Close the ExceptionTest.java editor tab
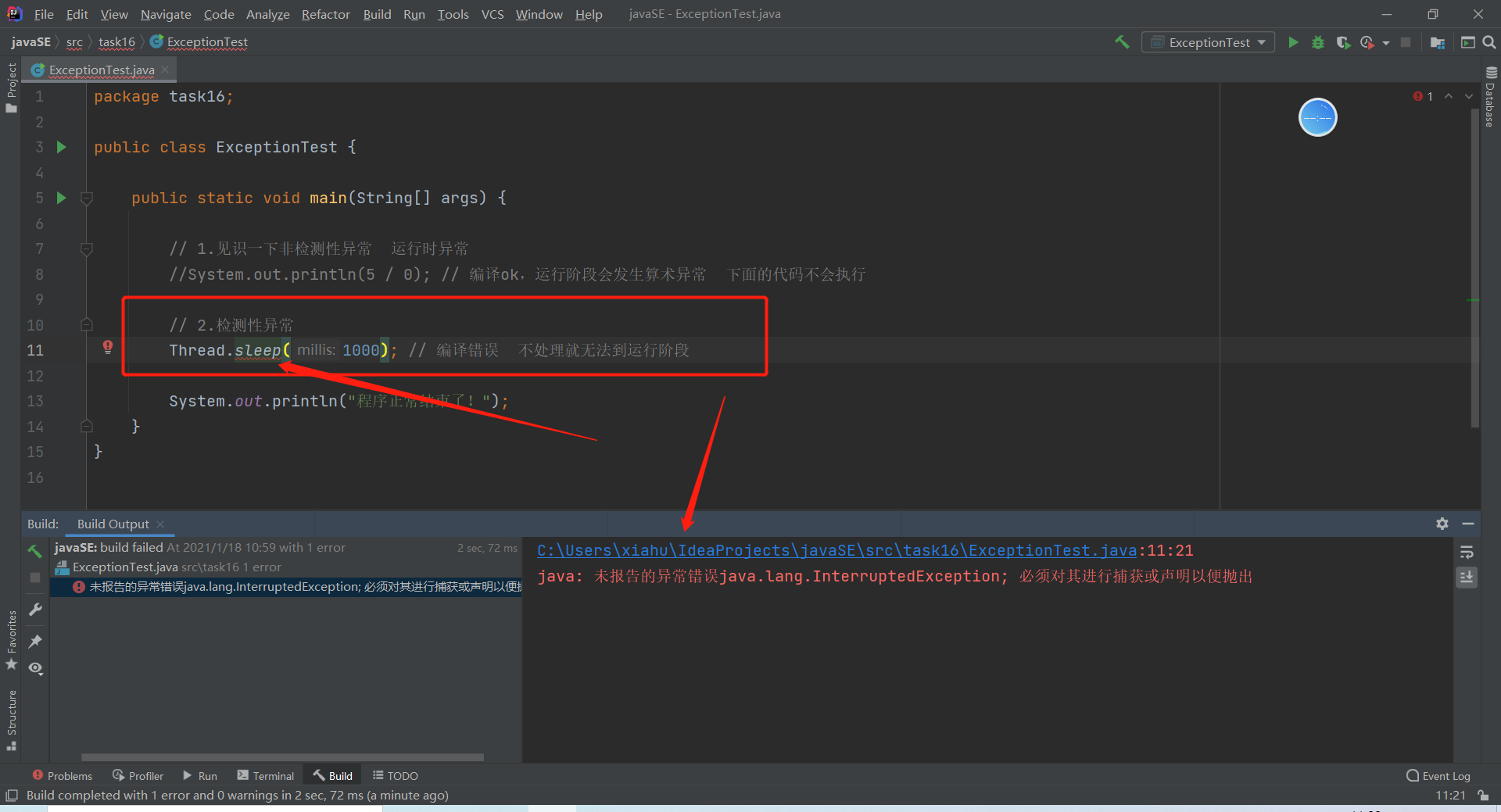This screenshot has height=812, width=1501. click(x=165, y=70)
